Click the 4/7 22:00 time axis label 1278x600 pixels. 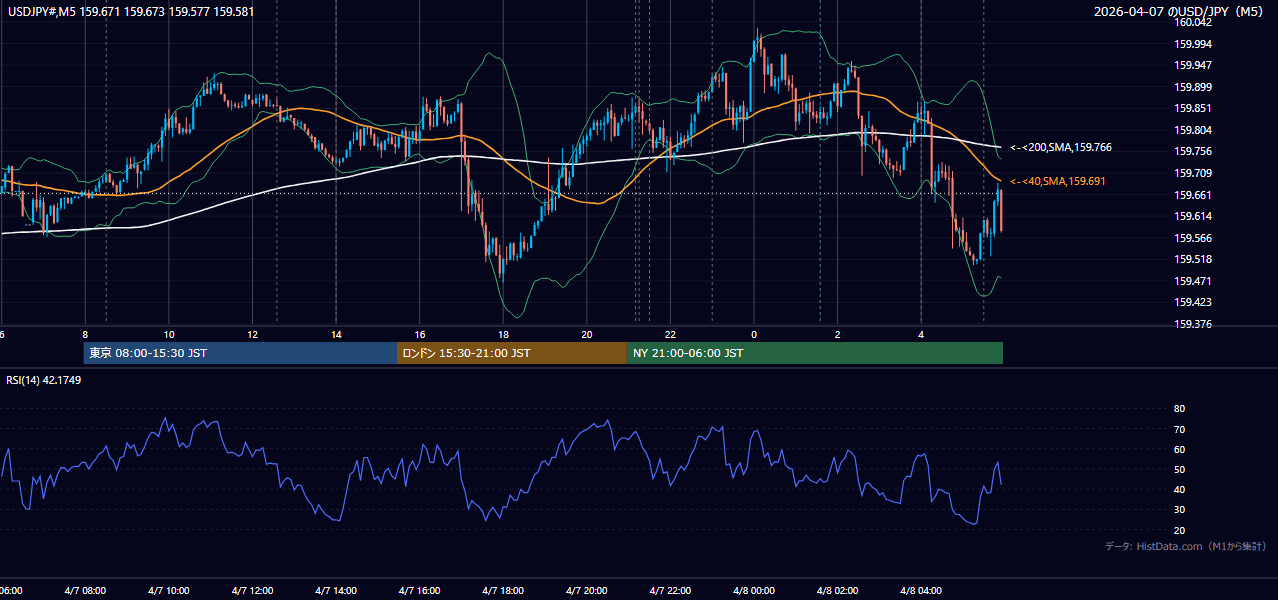pos(670,591)
